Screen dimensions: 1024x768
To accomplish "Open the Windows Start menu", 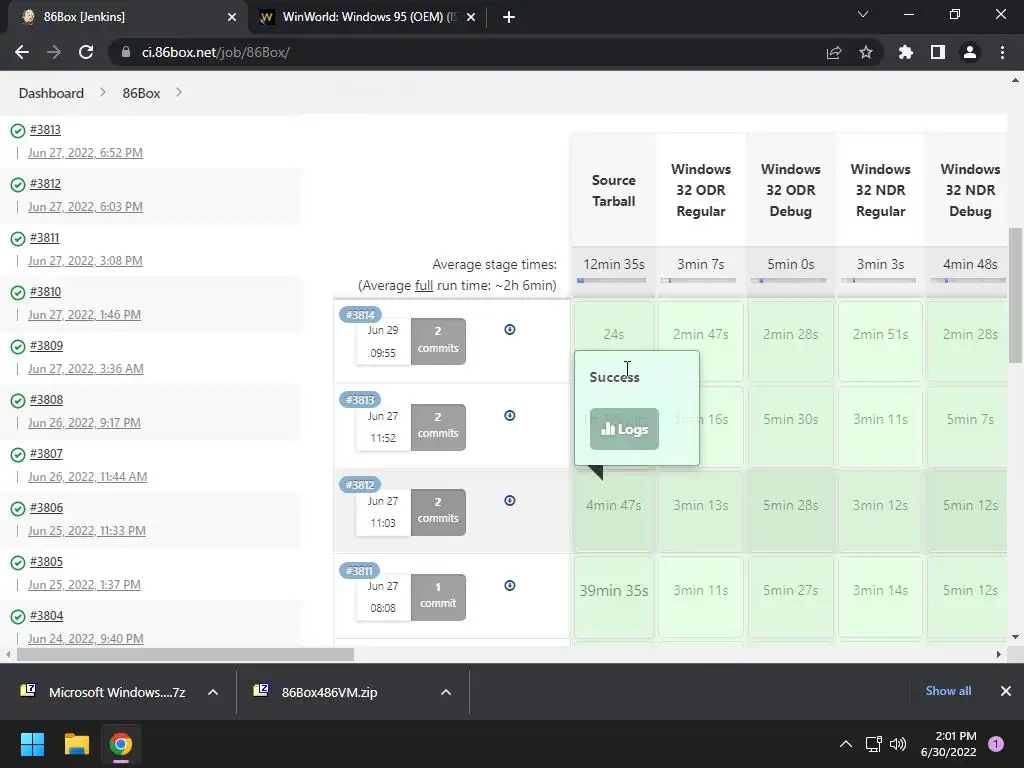I will tap(32, 744).
